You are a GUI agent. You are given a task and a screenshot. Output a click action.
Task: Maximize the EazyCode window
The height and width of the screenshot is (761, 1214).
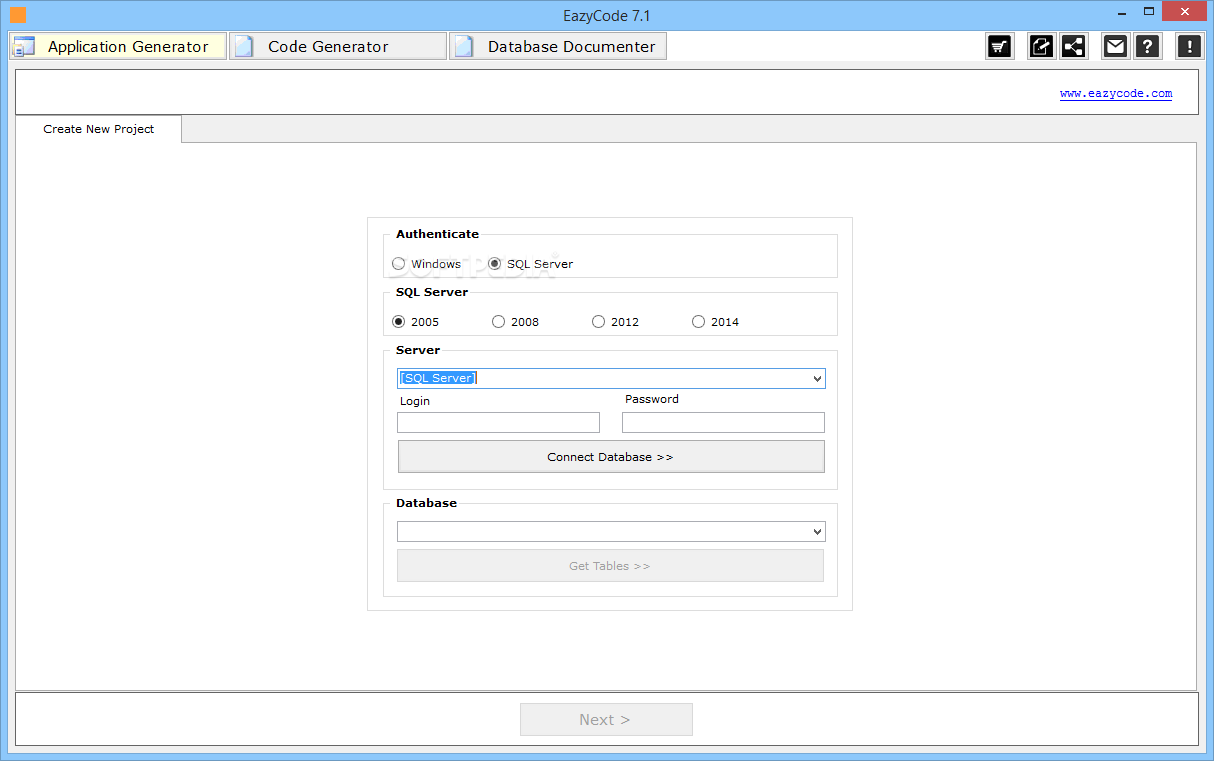[1149, 12]
